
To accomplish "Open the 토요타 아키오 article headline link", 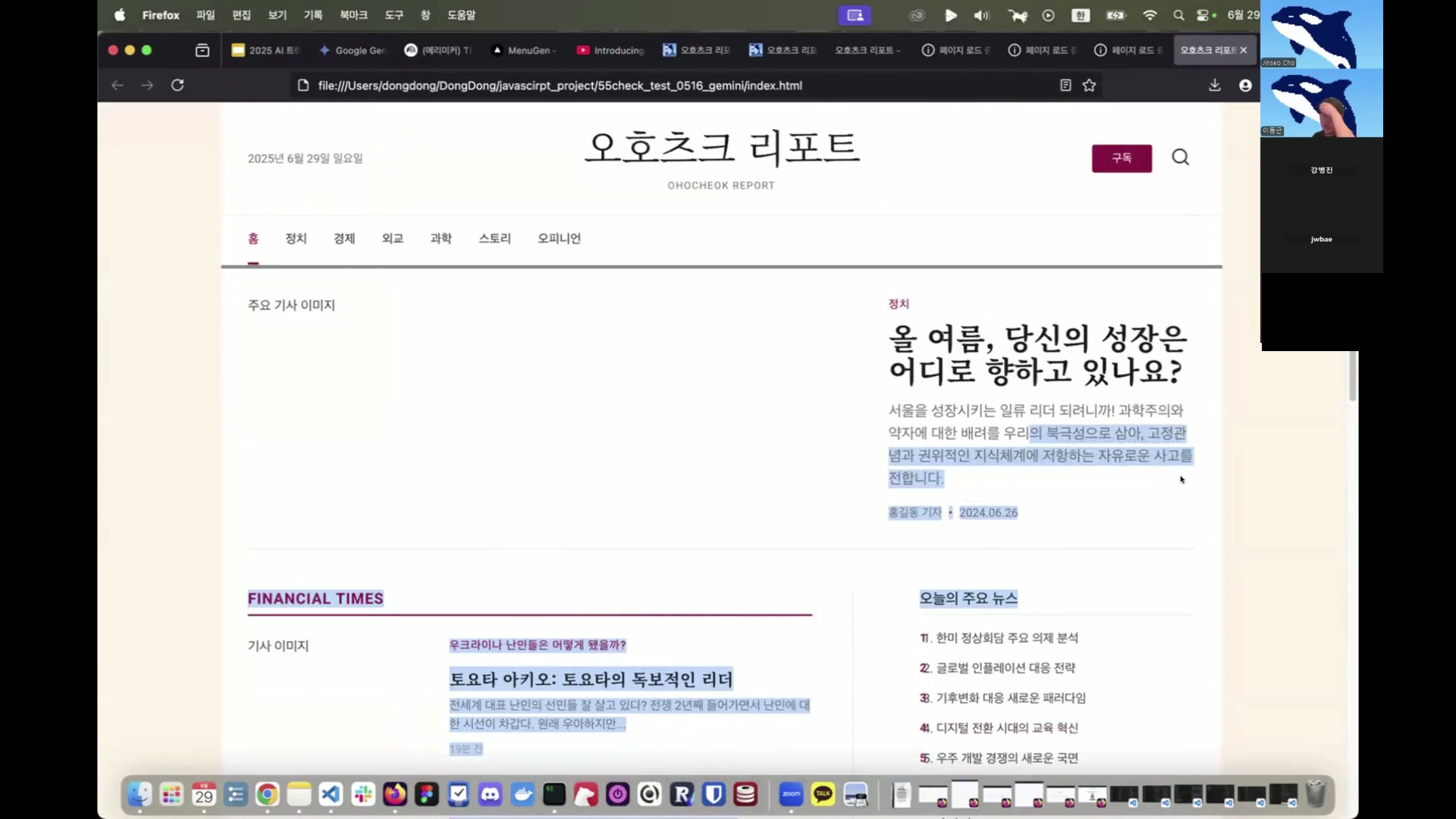I will coord(591,679).
